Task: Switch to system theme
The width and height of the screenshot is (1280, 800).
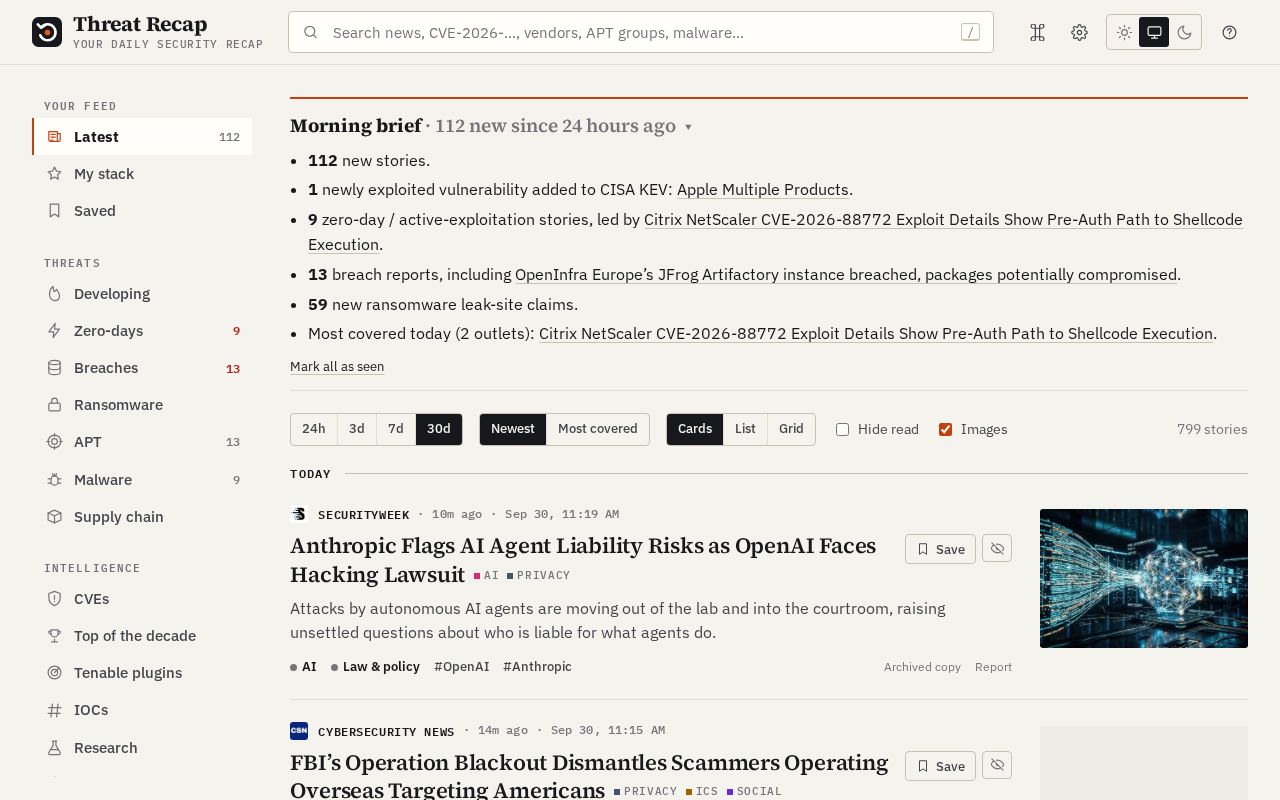Action: (1154, 32)
